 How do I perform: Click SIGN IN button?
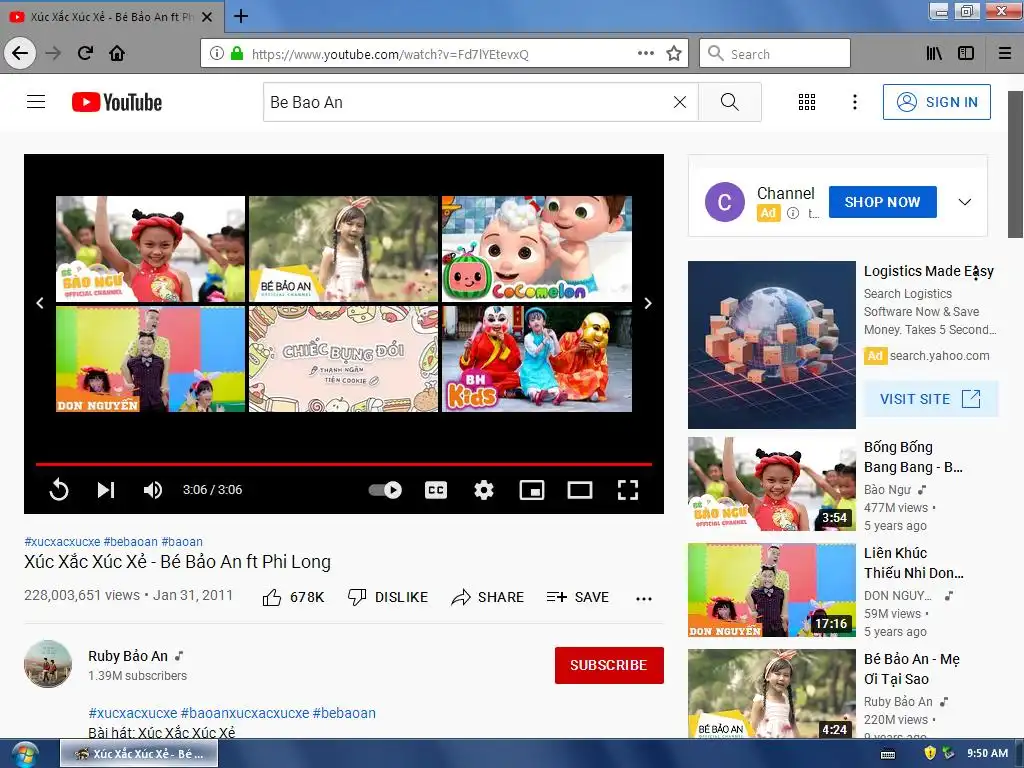click(936, 102)
